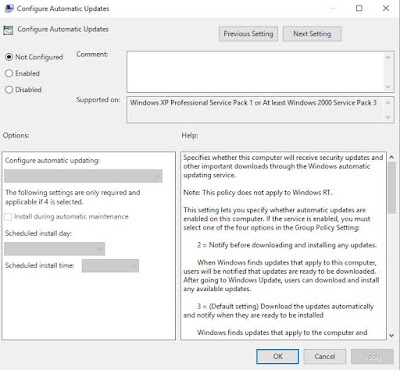The image size is (400, 370).
Task: Go to the Previous Setting
Action: [248, 34]
